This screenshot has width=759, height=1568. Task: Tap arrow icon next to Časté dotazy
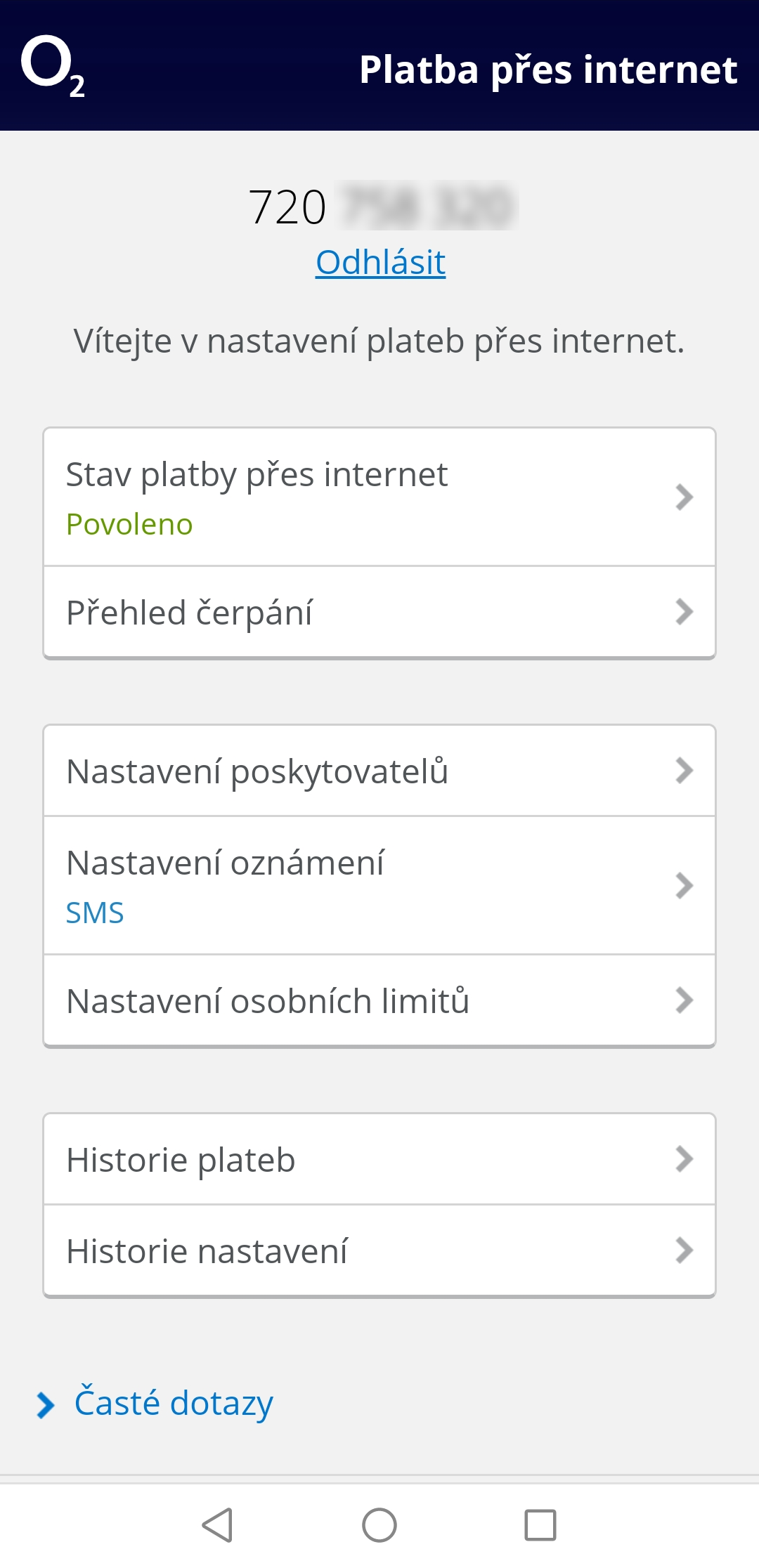click(46, 1405)
